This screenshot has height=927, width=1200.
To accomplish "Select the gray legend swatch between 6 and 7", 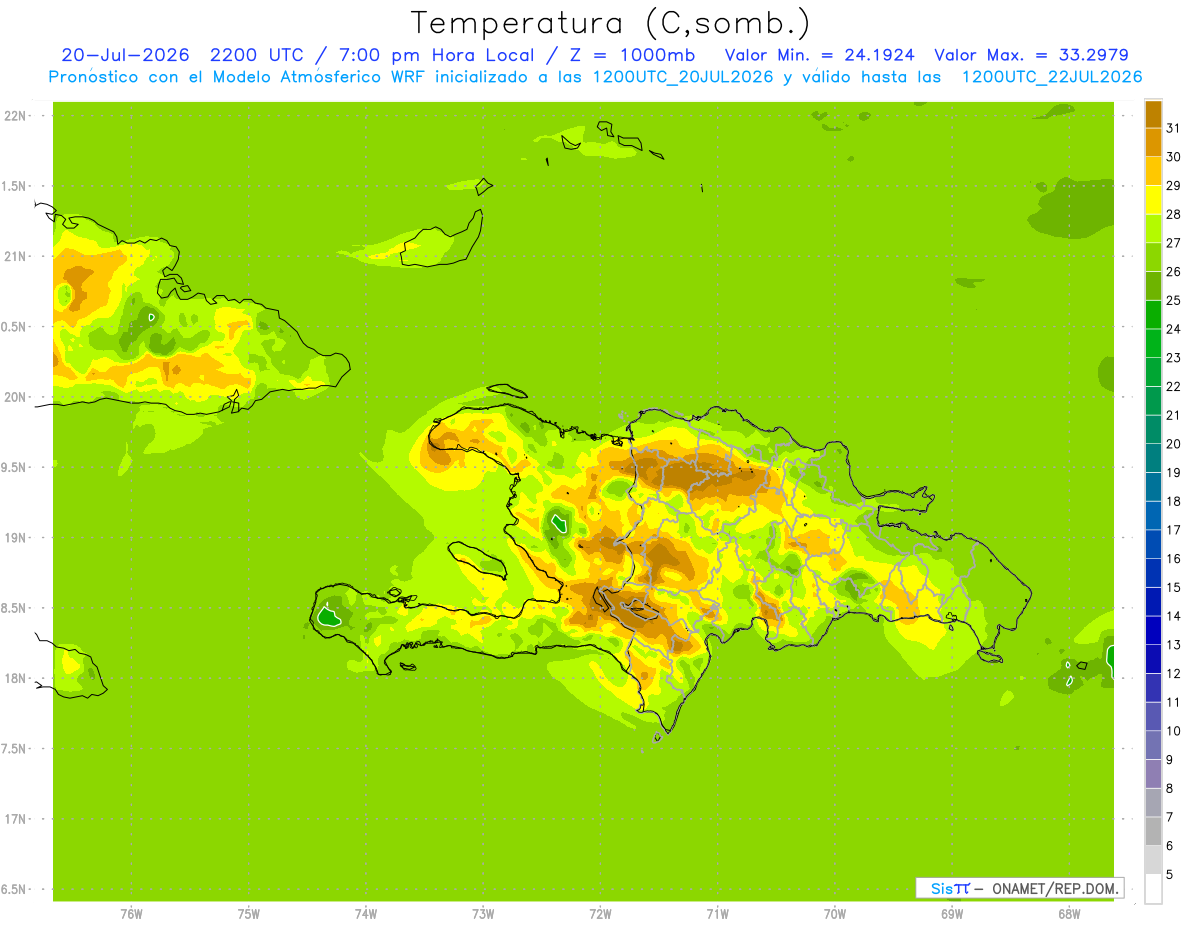I will 1153,831.
